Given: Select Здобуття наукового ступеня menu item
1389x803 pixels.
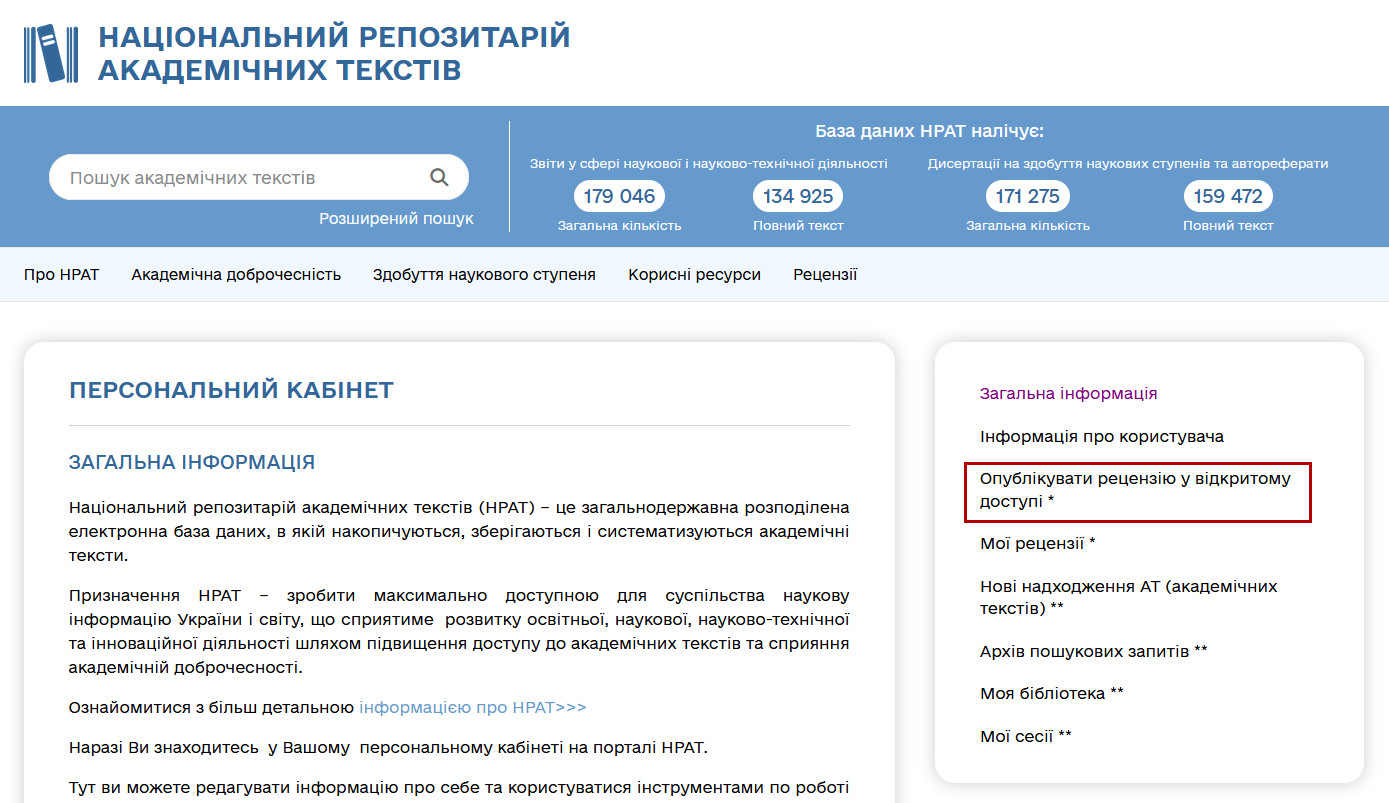Looking at the screenshot, I should [484, 274].
